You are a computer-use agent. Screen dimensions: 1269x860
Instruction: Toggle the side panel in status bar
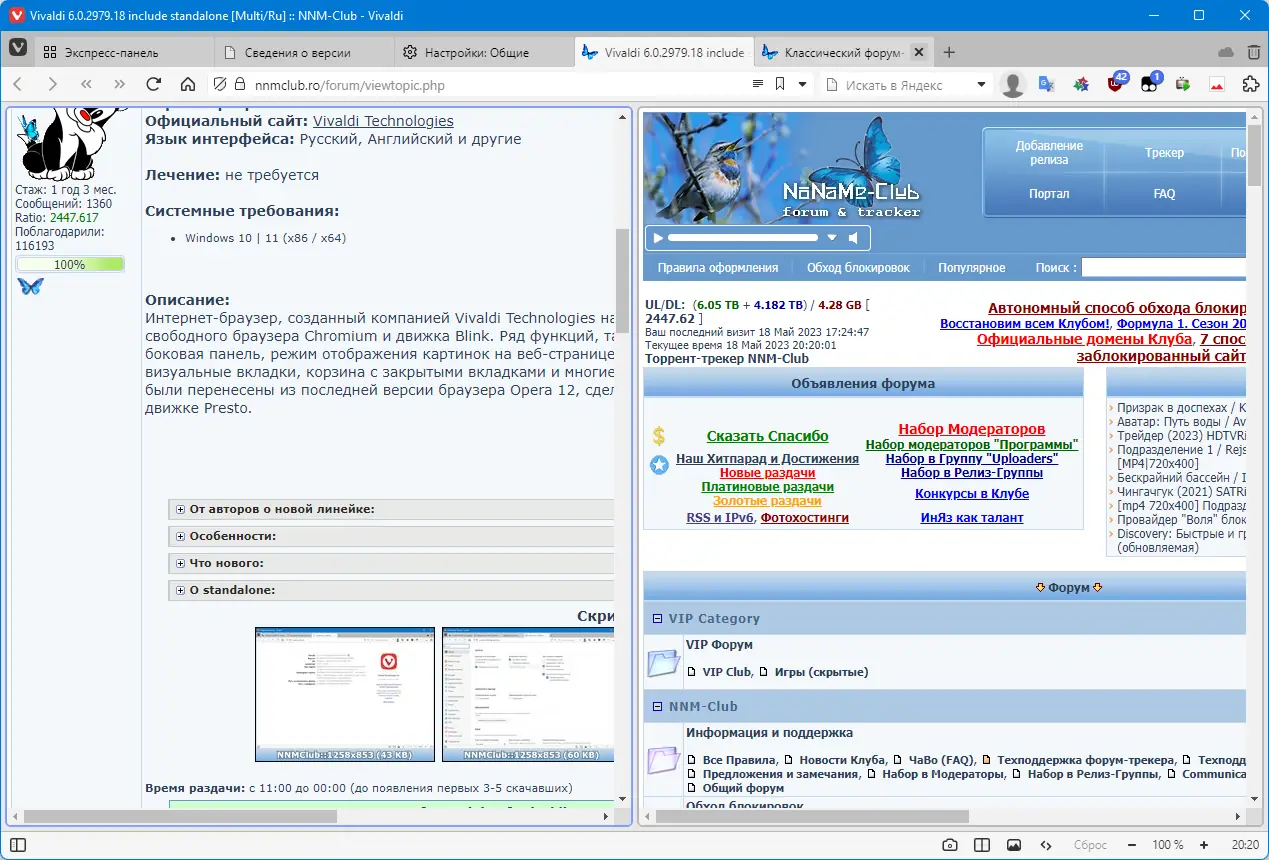pyautogui.click(x=18, y=845)
